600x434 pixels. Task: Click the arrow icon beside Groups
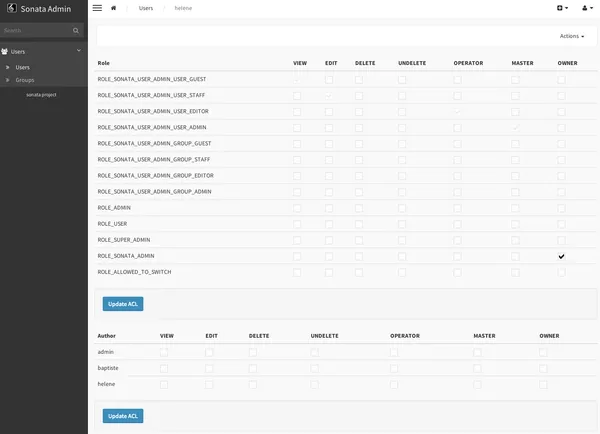coord(8,80)
